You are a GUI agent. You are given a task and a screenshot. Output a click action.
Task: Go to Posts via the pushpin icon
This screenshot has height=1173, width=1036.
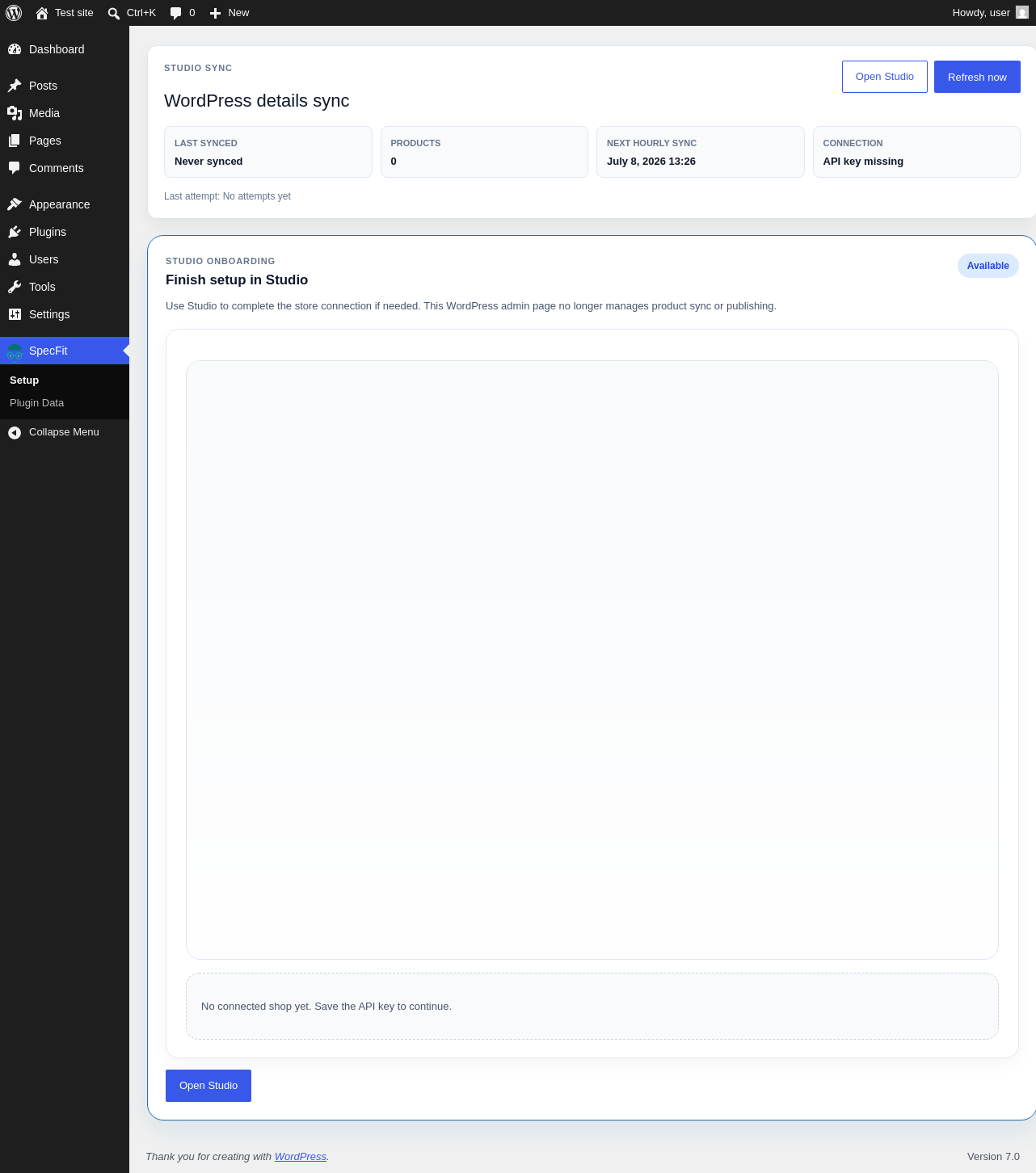click(15, 86)
